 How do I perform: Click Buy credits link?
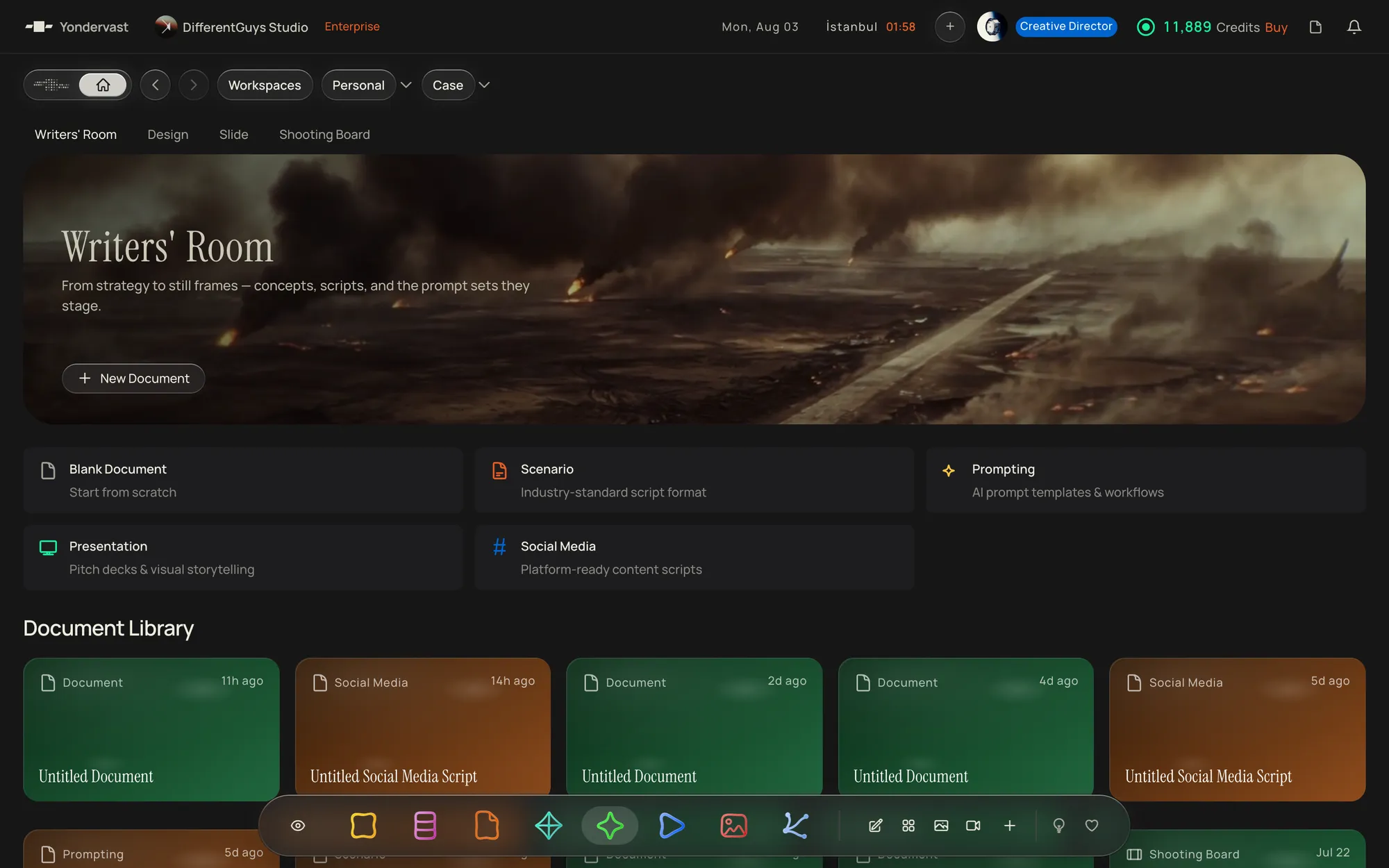[1276, 27]
